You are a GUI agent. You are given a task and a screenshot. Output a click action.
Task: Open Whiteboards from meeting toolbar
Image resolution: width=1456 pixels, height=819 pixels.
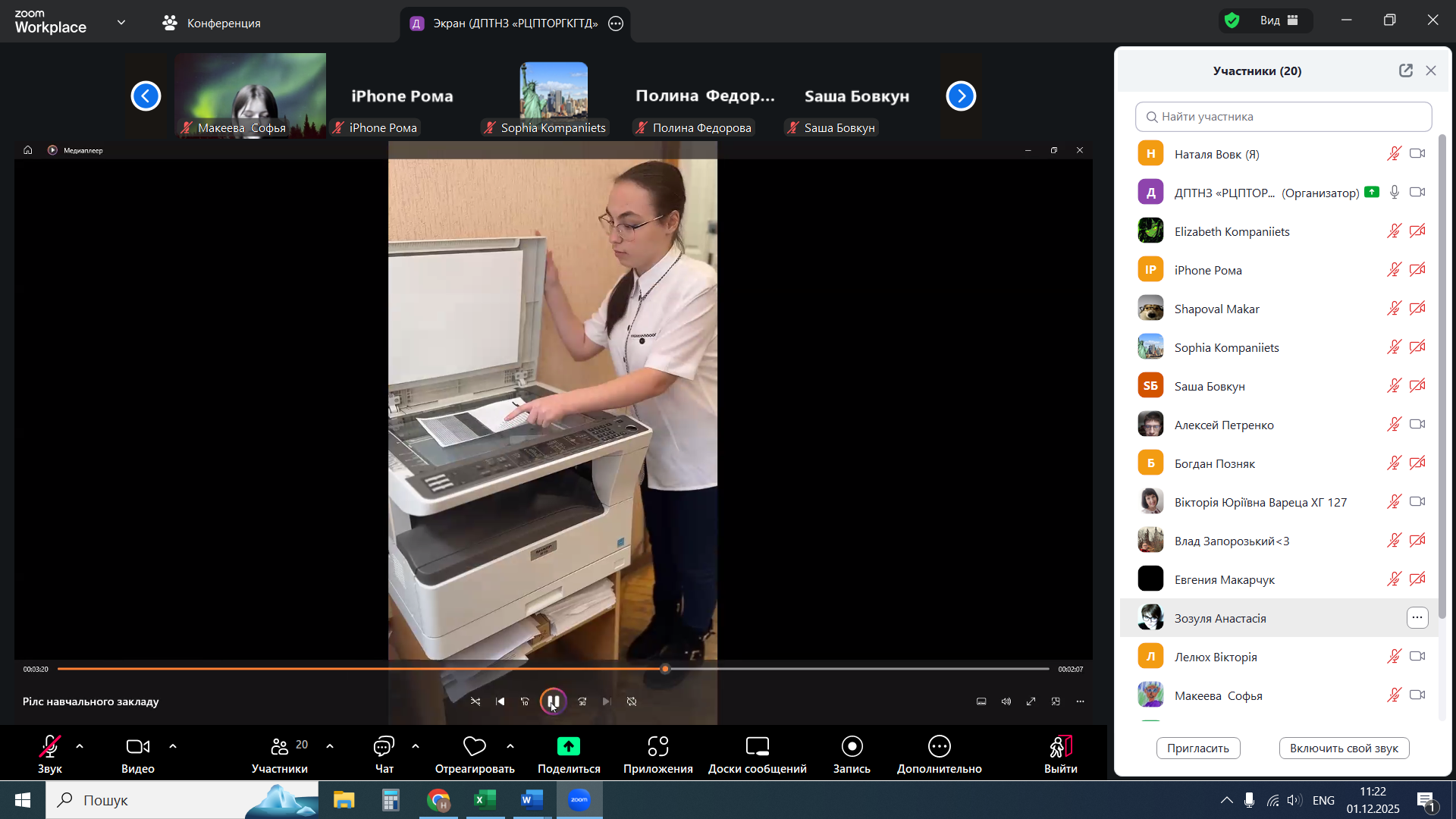click(757, 747)
